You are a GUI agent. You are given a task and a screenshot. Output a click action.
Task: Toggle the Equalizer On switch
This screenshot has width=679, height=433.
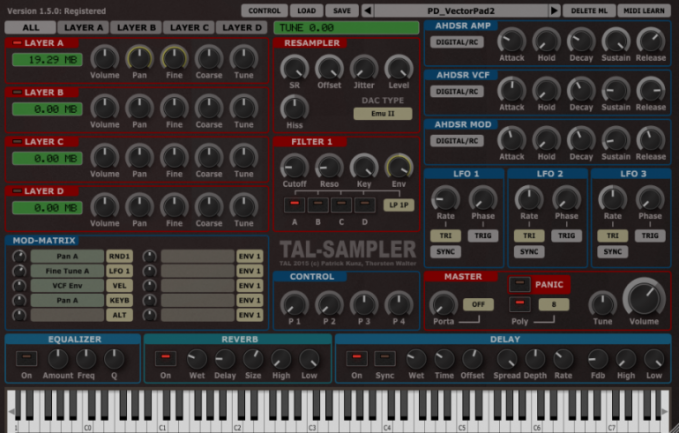coord(26,358)
